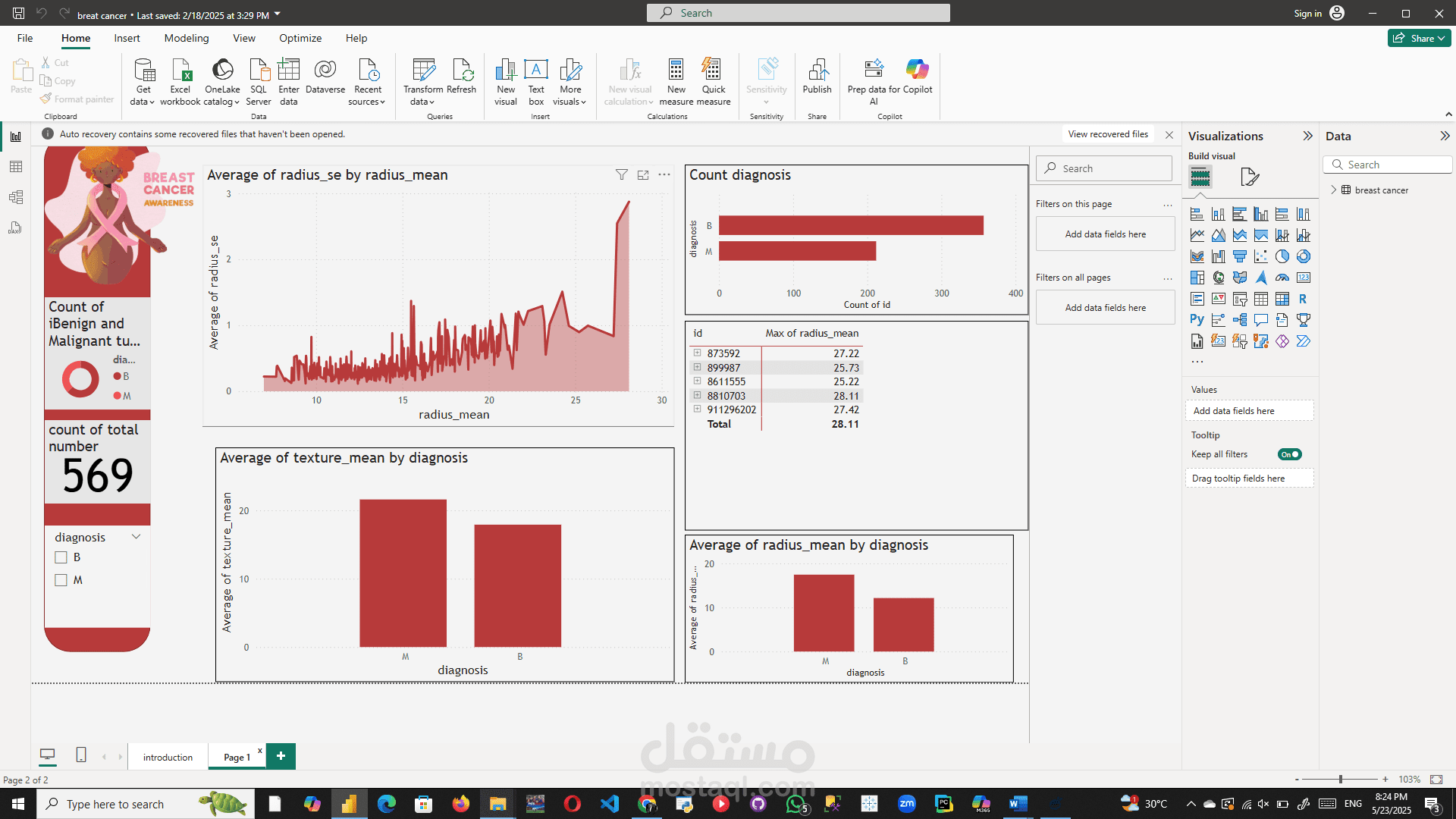The image size is (1456, 819).
Task: Open the Transform data query editor
Action: point(423,71)
